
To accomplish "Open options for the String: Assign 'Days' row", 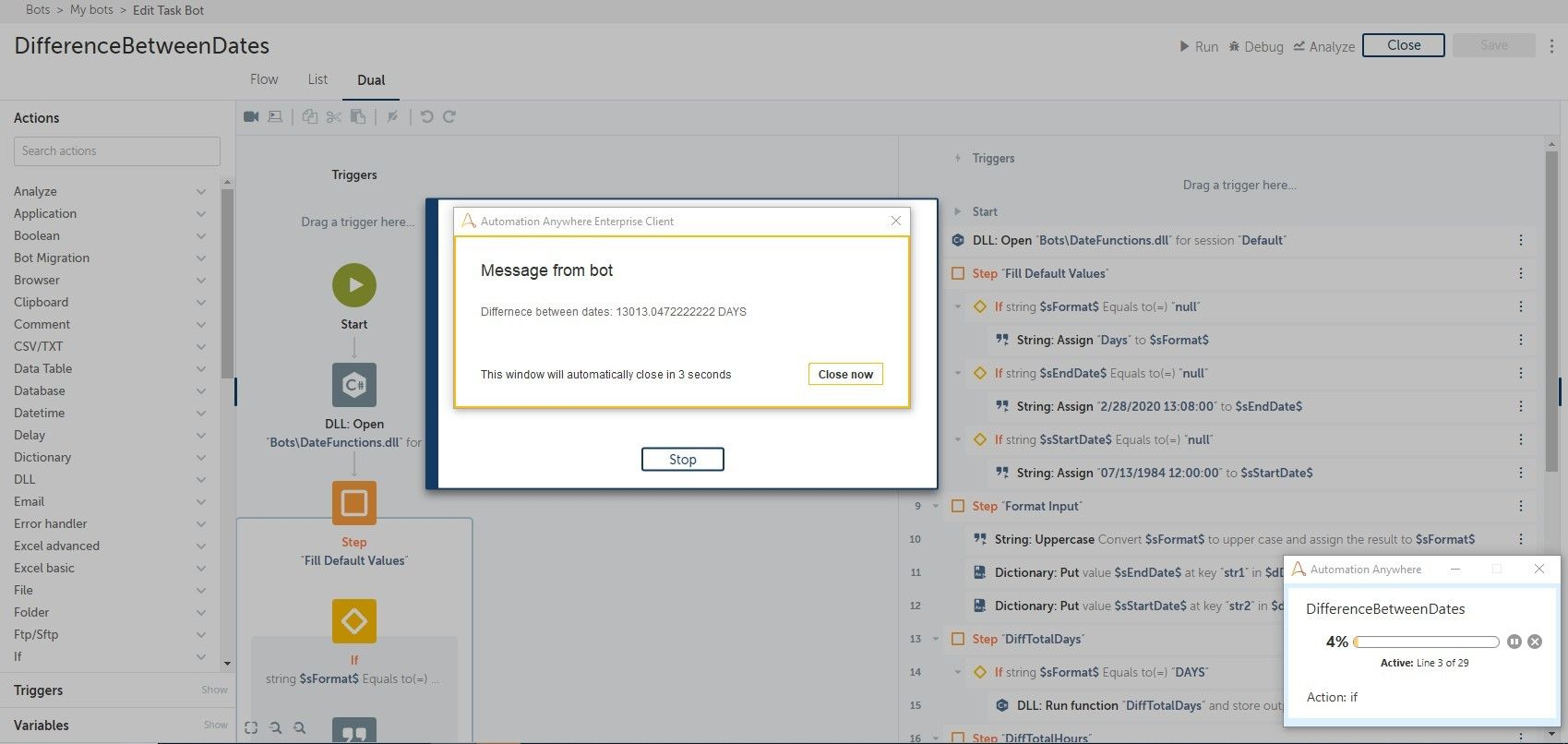I will pos(1521,340).
